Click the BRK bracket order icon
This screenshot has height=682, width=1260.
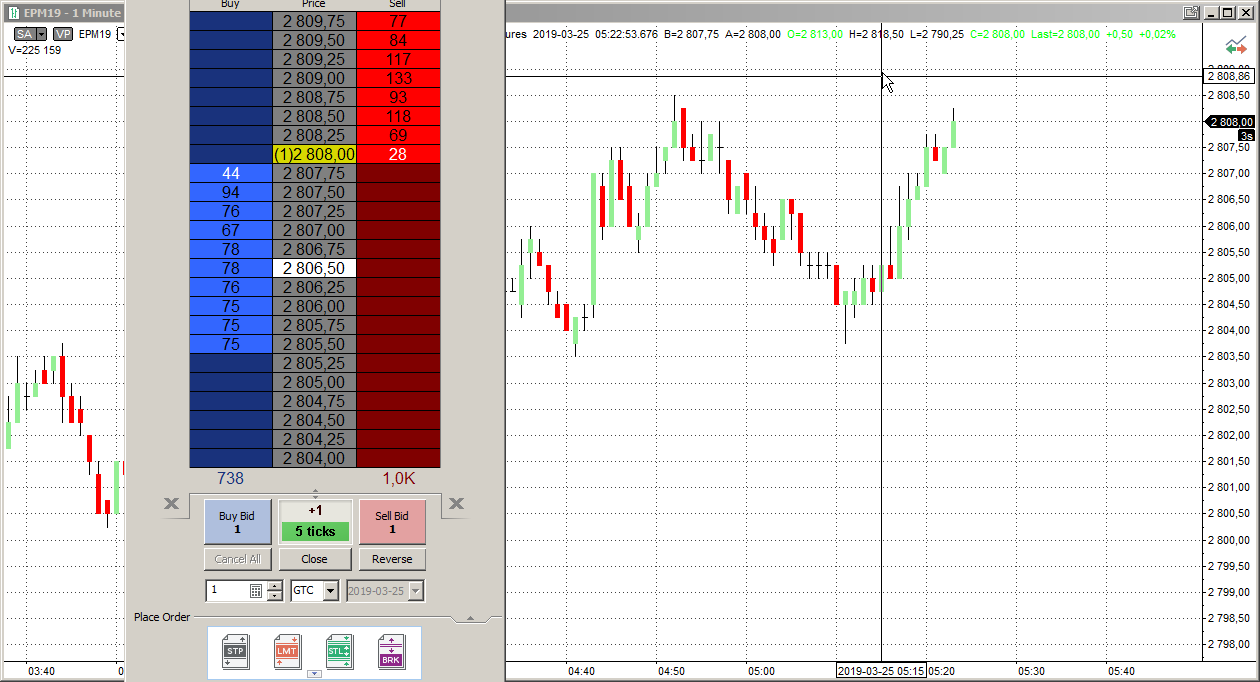(391, 651)
